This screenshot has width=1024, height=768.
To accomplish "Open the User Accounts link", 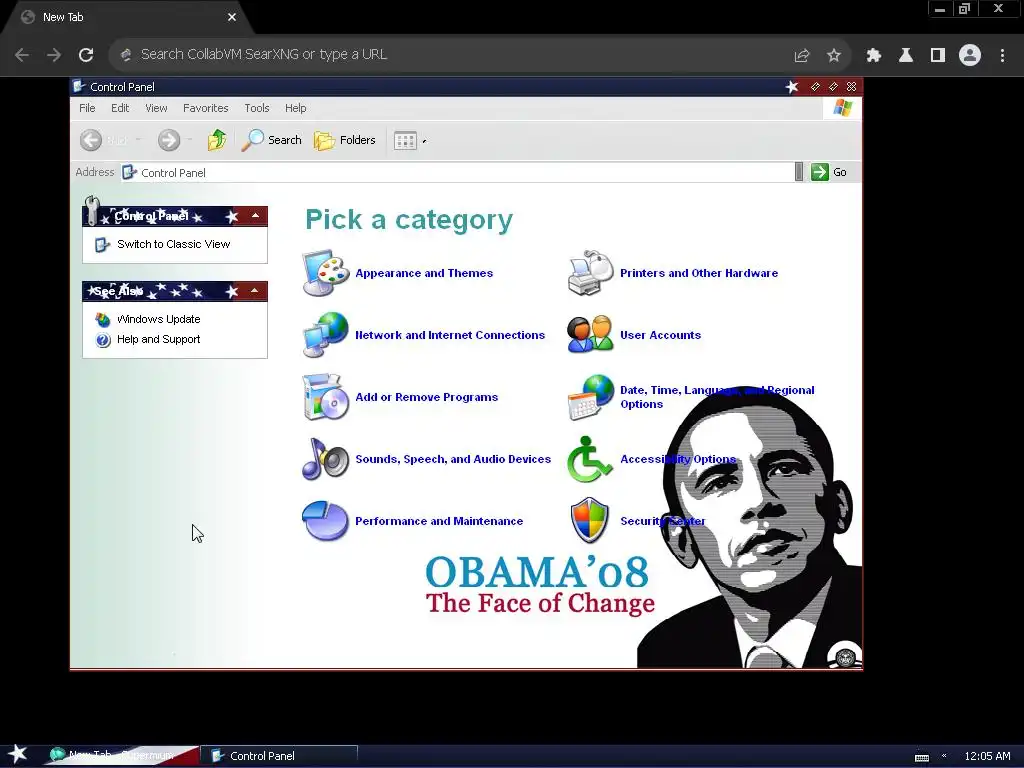I will click(660, 335).
